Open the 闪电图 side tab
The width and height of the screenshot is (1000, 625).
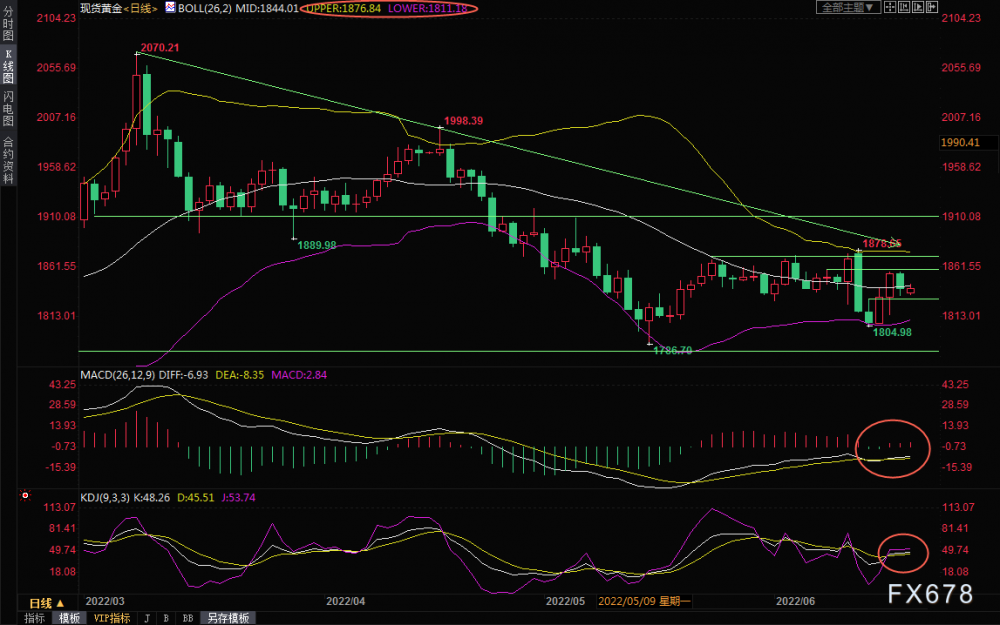[x=8, y=109]
